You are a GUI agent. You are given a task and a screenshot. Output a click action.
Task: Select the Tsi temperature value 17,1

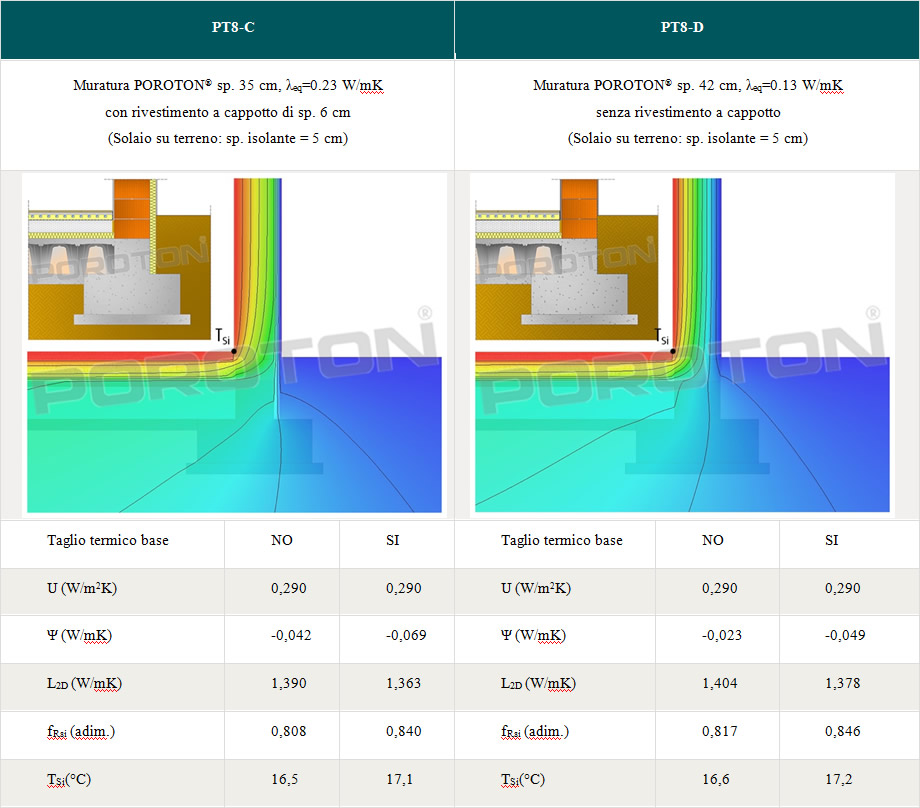click(x=400, y=780)
